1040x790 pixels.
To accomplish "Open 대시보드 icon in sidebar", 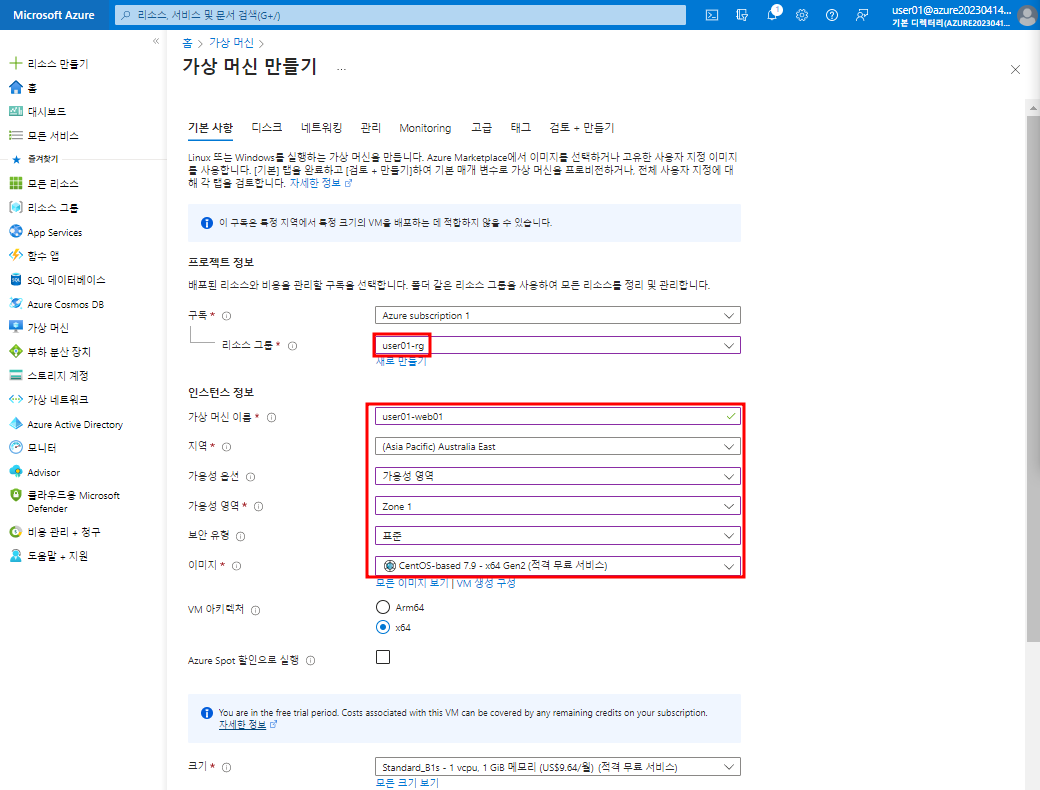I will click(15, 111).
